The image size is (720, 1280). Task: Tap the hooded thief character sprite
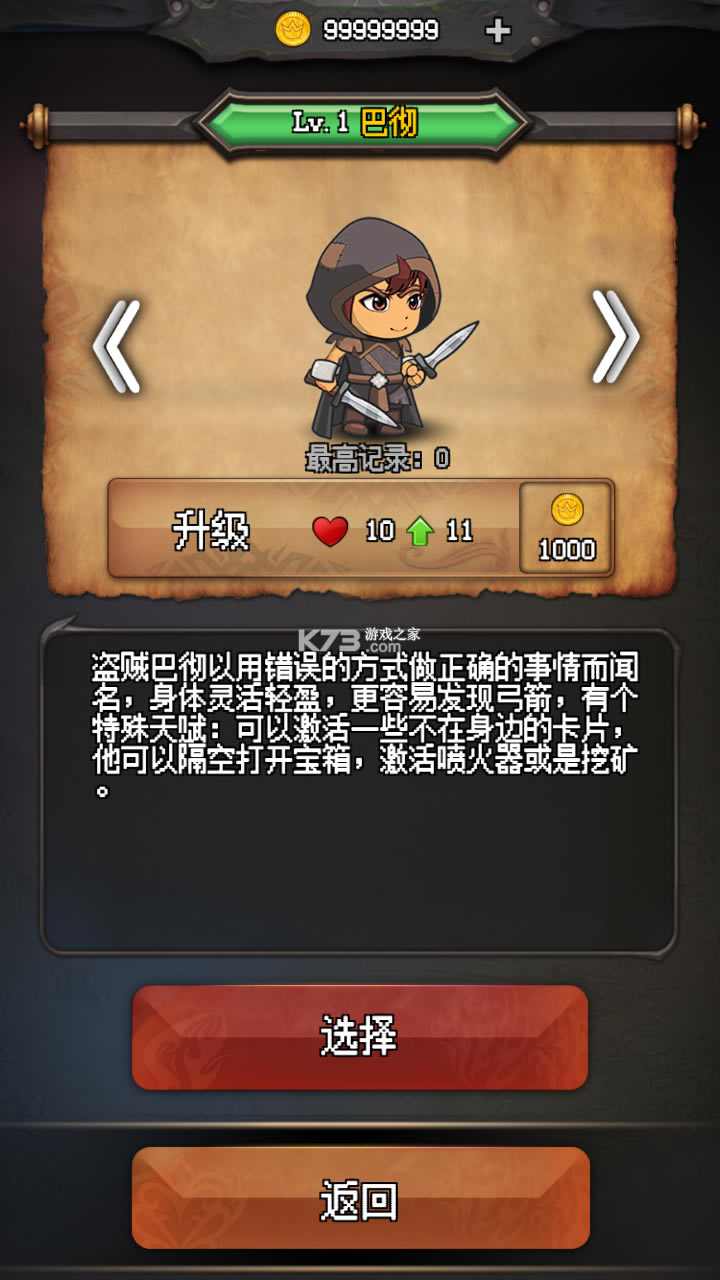[x=385, y=325]
